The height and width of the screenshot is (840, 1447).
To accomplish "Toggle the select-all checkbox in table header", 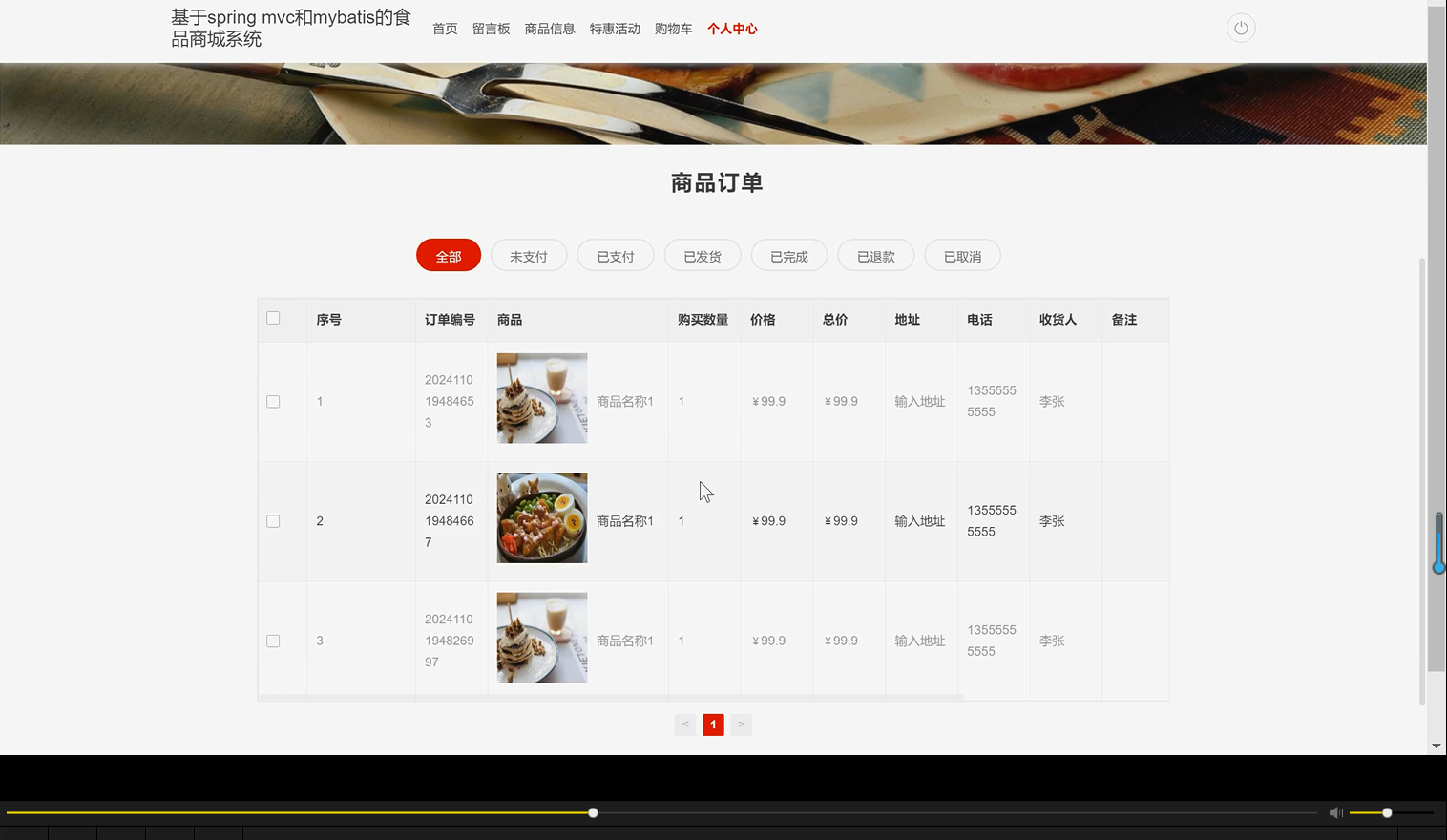I will point(273,317).
